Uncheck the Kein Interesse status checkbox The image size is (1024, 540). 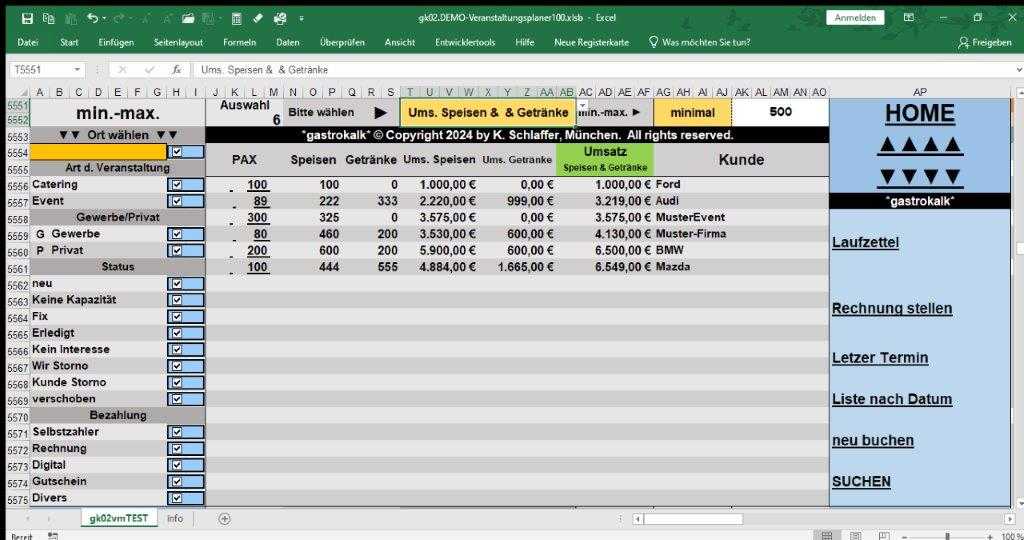(177, 350)
